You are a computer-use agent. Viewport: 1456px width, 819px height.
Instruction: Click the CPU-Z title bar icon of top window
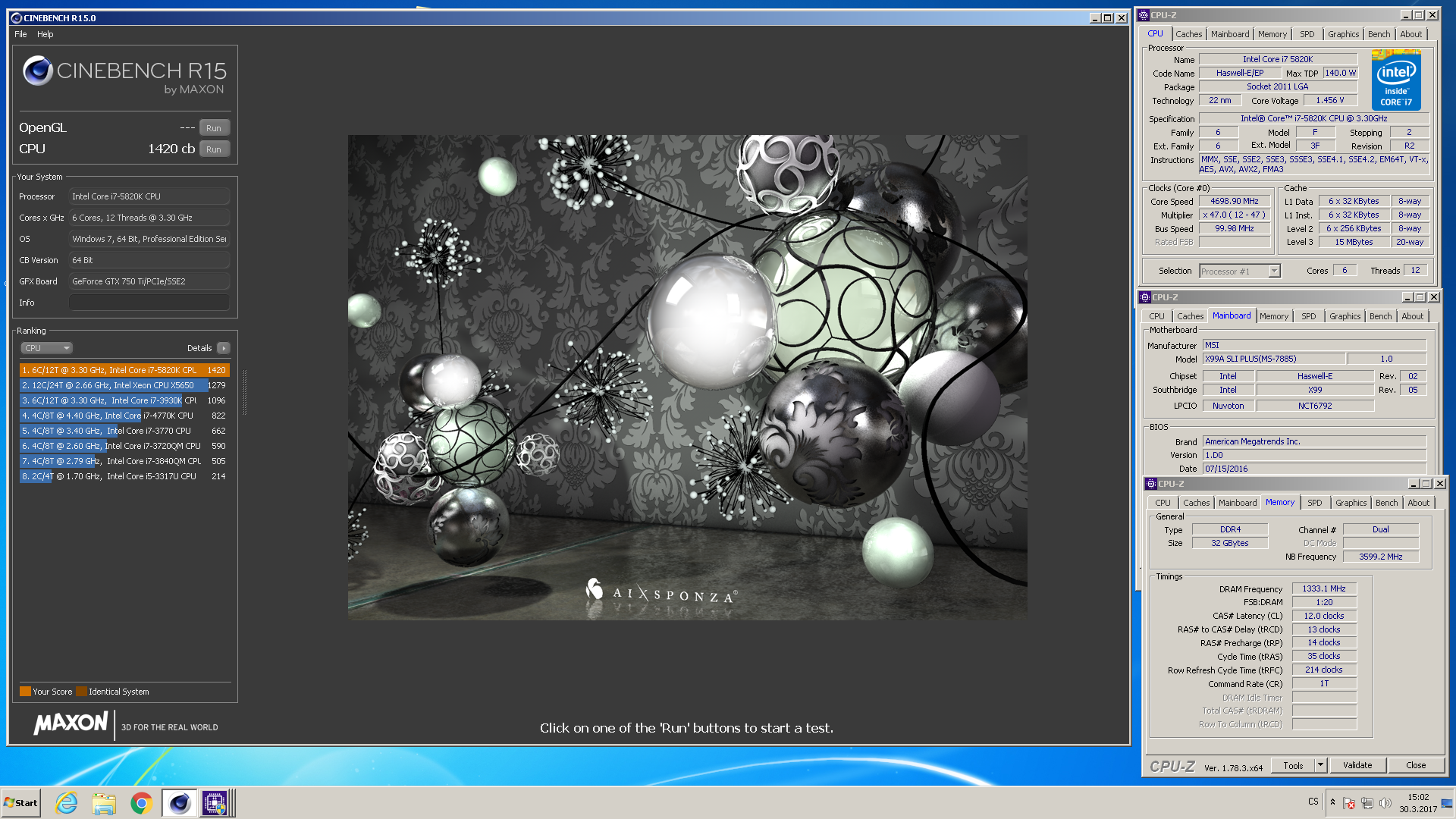click(x=1144, y=15)
